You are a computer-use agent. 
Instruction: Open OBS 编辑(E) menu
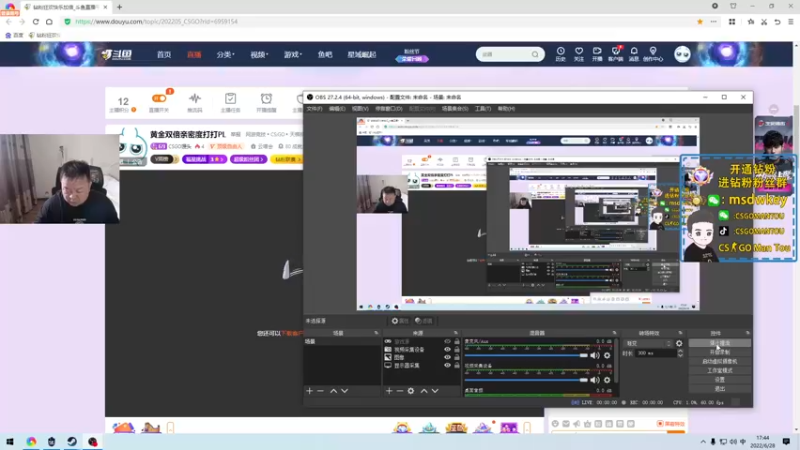[337, 109]
